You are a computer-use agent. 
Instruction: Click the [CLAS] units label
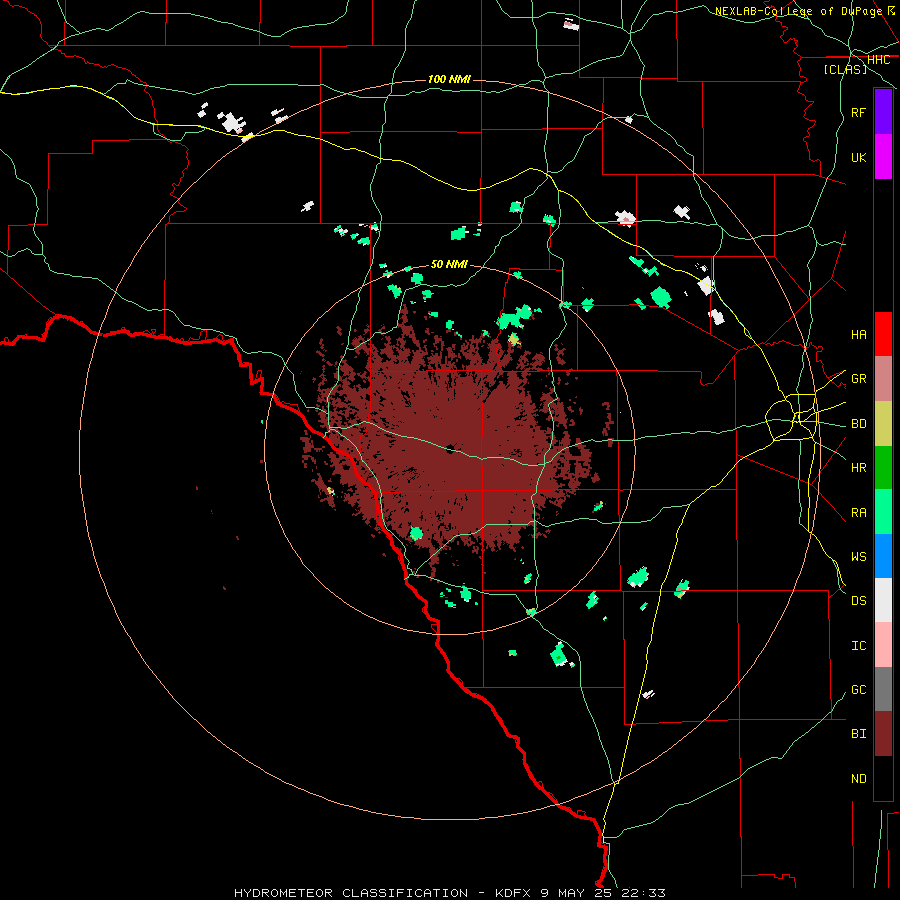[x=845, y=69]
